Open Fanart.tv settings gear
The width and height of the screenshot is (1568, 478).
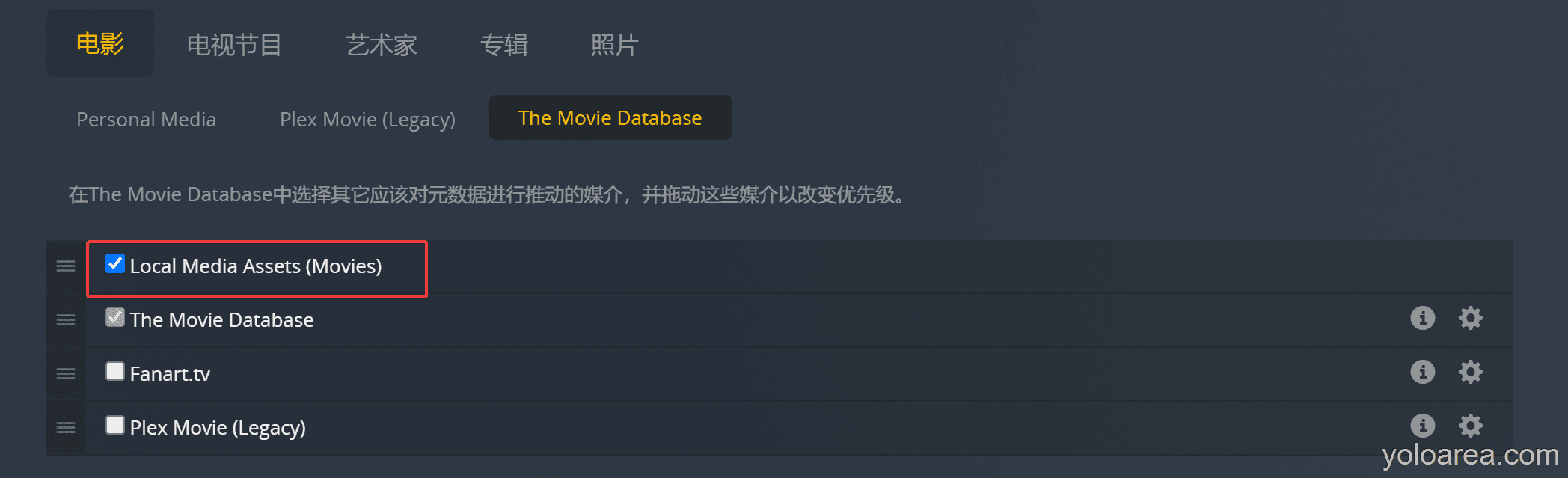click(1470, 372)
